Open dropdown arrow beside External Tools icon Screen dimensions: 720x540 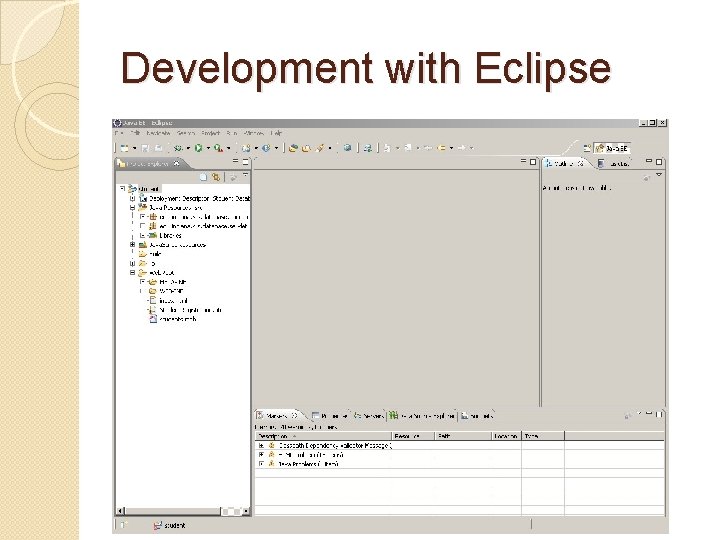point(228,148)
